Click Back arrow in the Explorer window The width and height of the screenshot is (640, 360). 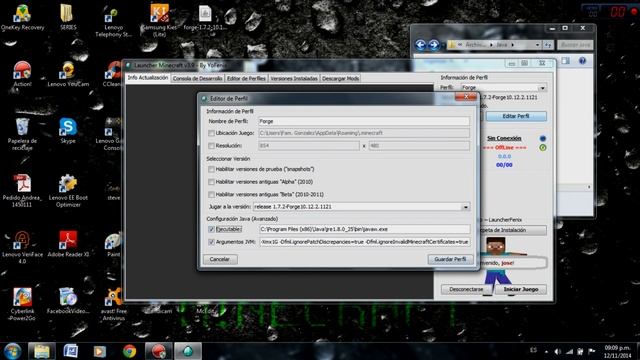pos(420,44)
